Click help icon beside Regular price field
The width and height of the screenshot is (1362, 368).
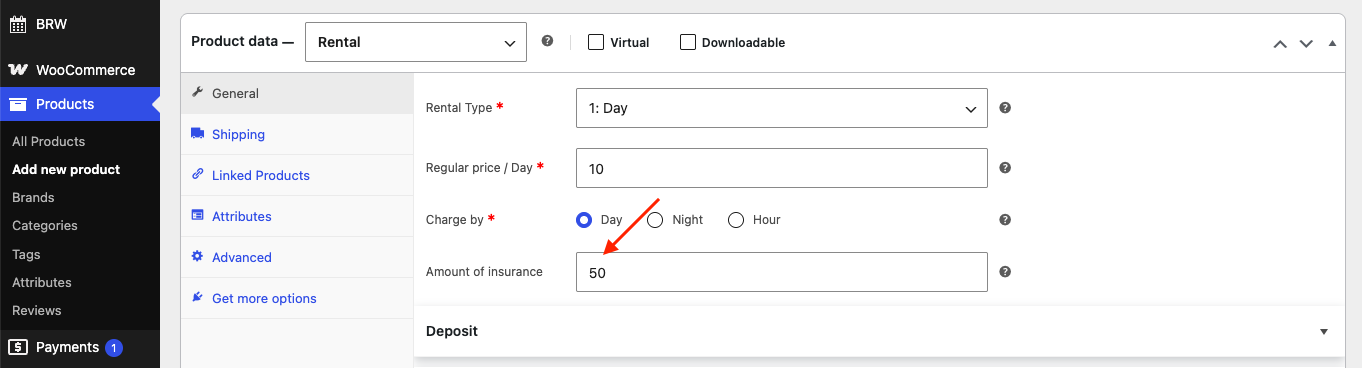click(1005, 168)
